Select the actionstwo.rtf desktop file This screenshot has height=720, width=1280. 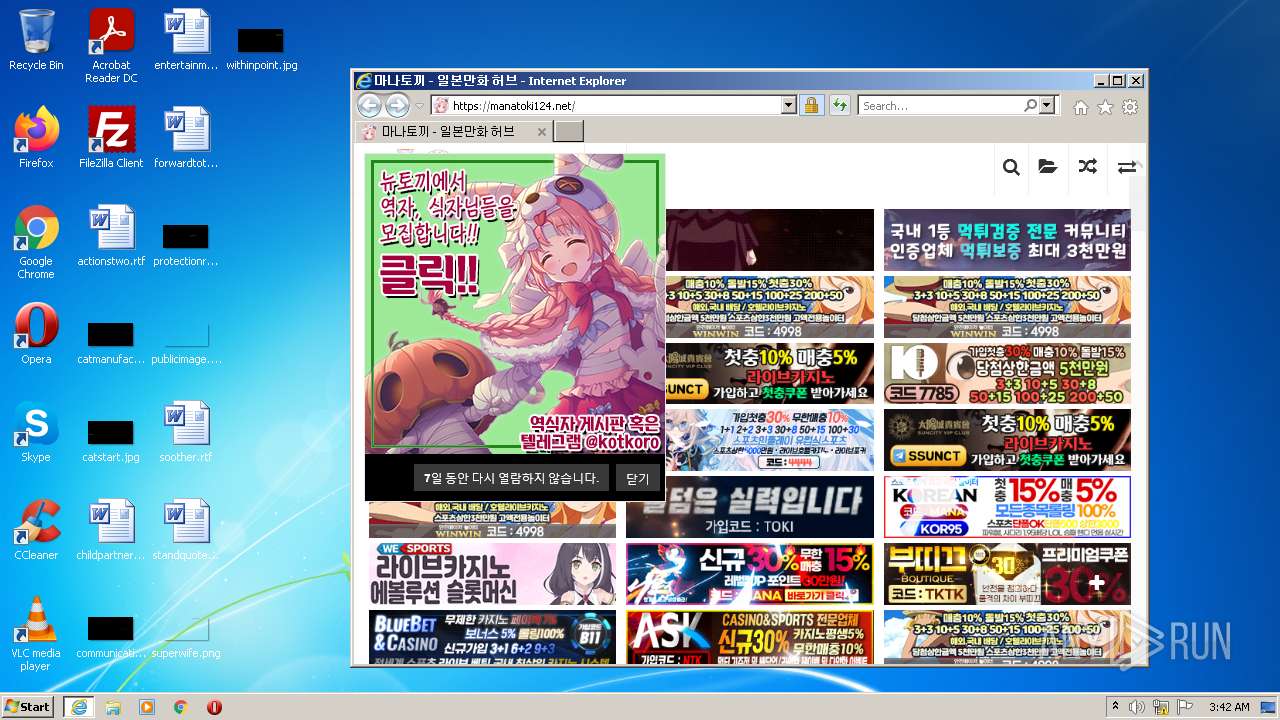(x=111, y=236)
